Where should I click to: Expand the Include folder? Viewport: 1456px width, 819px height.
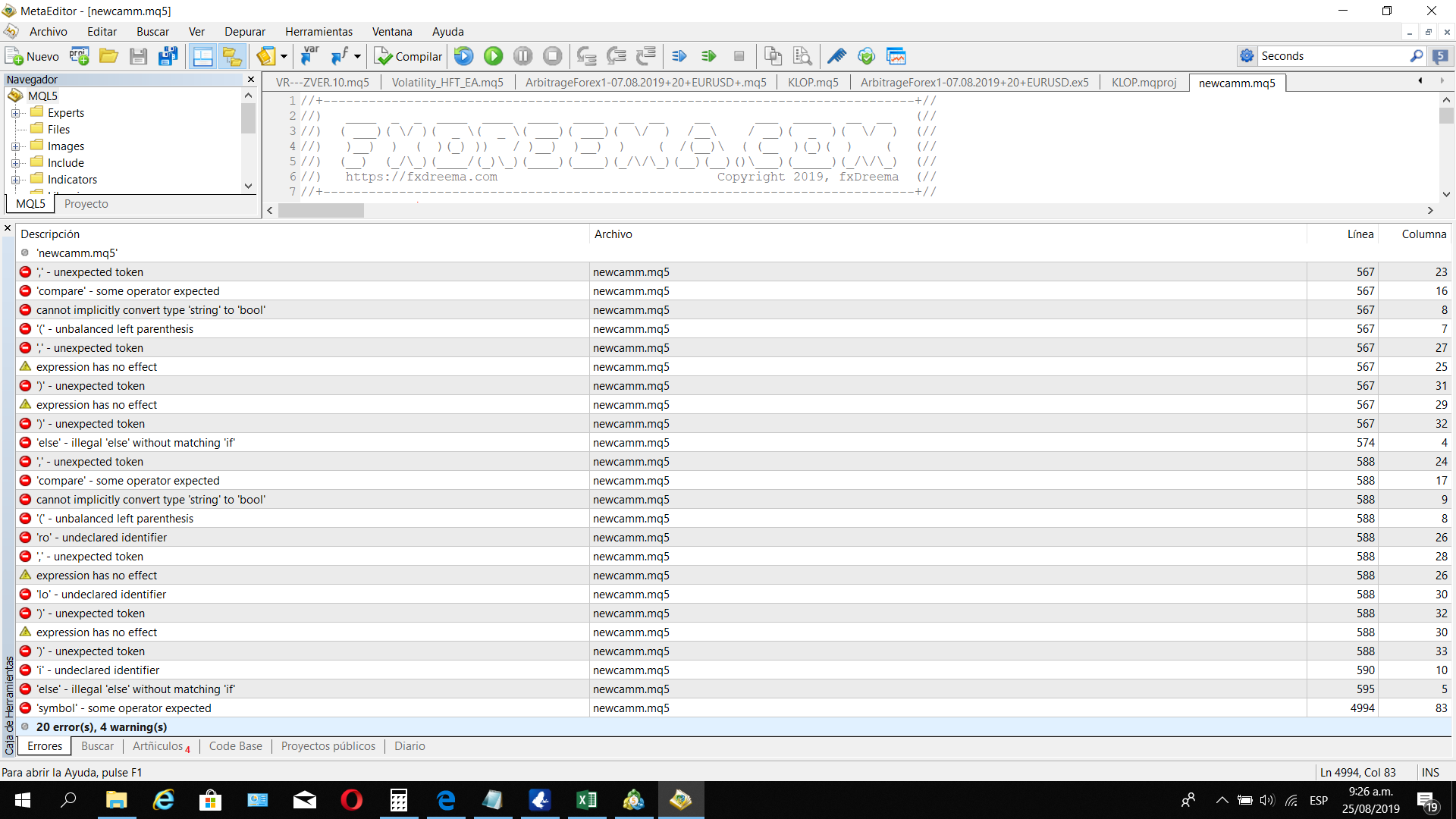pos(14,163)
